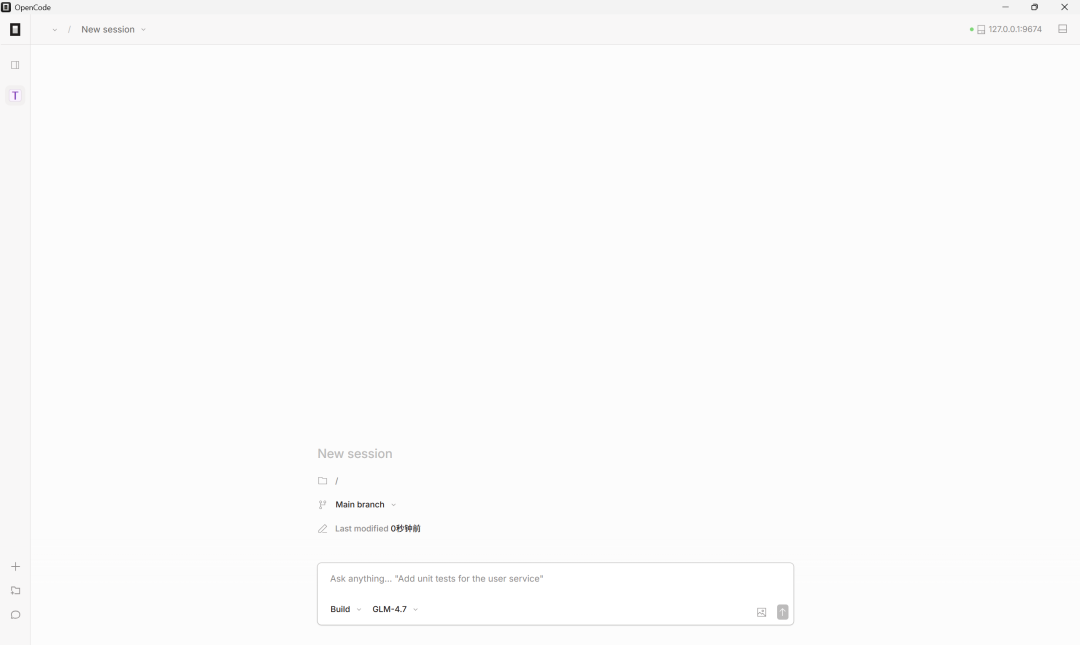Click the plus icon to add project
1080x645 pixels.
(15, 566)
